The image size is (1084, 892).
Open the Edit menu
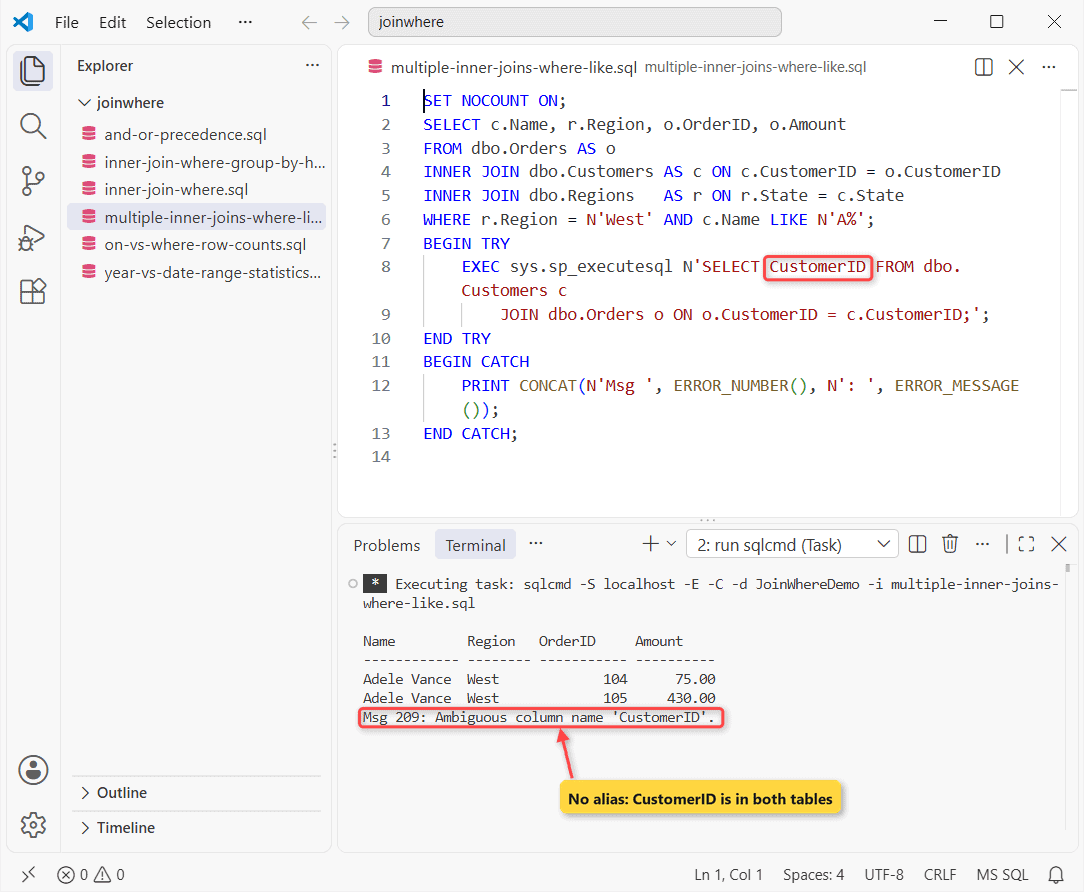coord(113,23)
